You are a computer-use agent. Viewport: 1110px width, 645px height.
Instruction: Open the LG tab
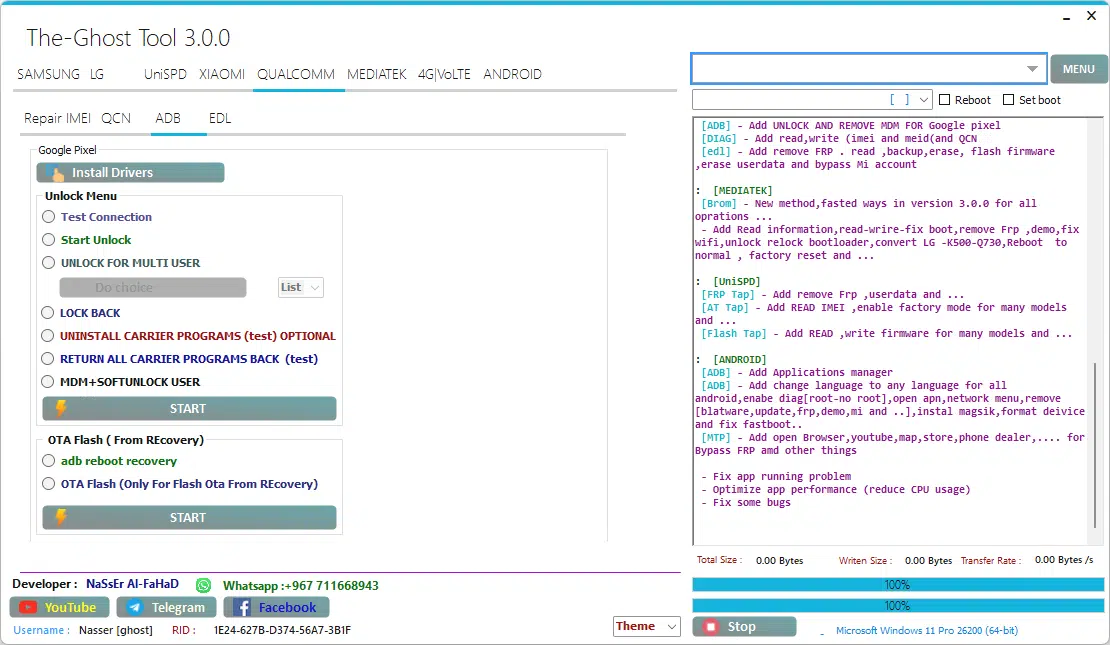coord(97,74)
